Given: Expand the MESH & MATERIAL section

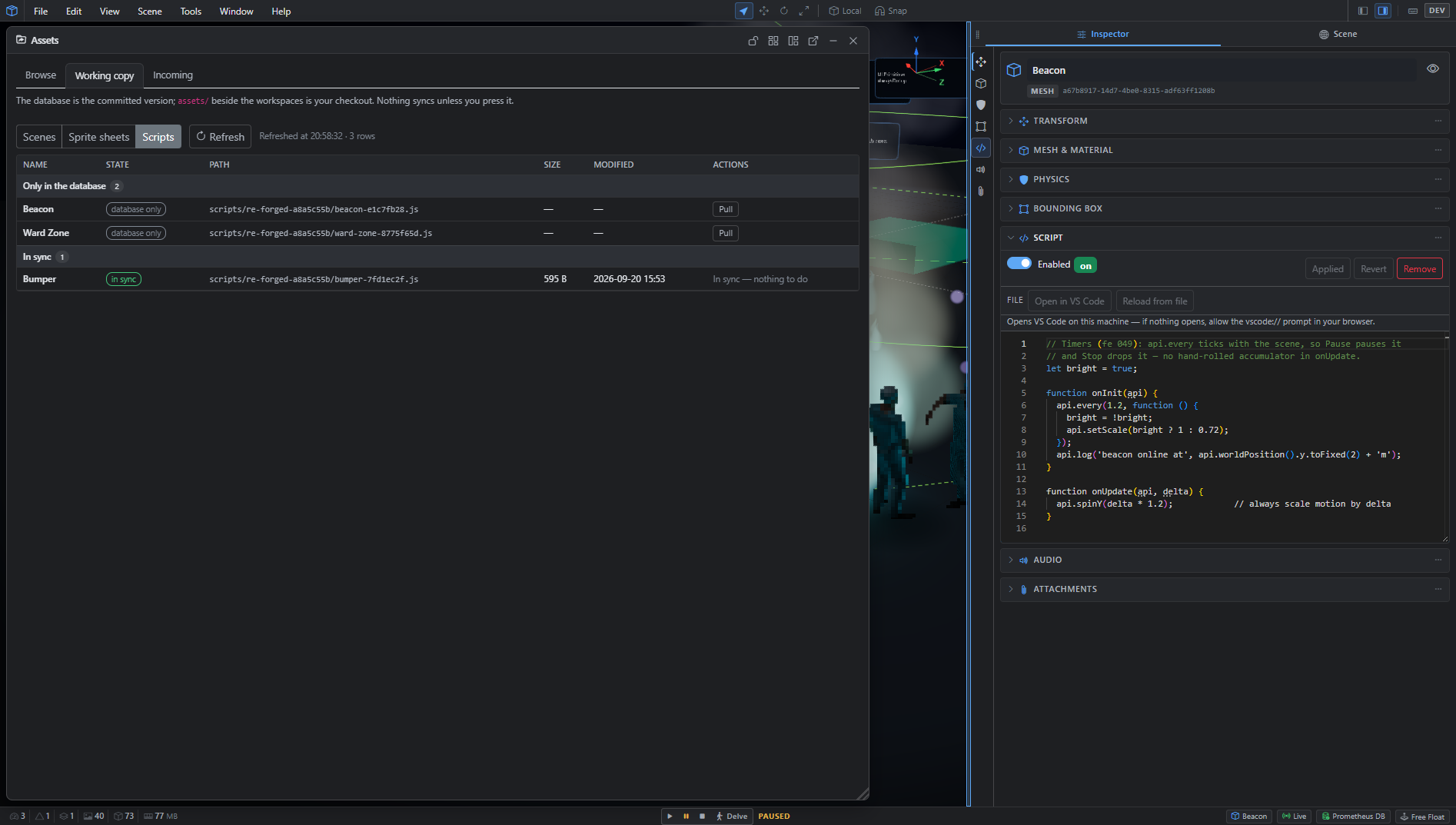Looking at the screenshot, I should [1225, 150].
